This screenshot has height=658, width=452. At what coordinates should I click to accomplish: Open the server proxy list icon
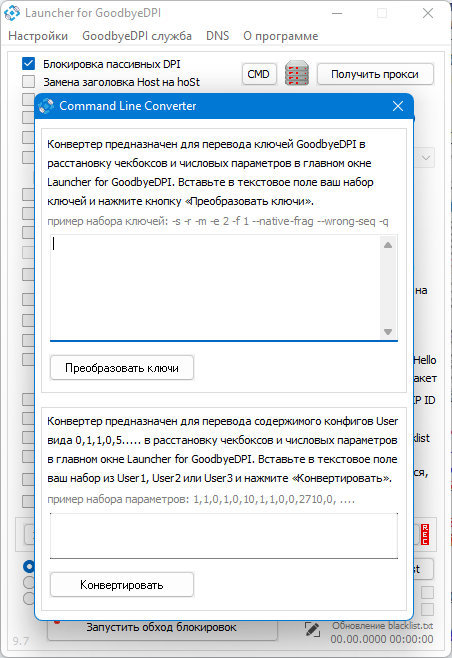click(297, 73)
